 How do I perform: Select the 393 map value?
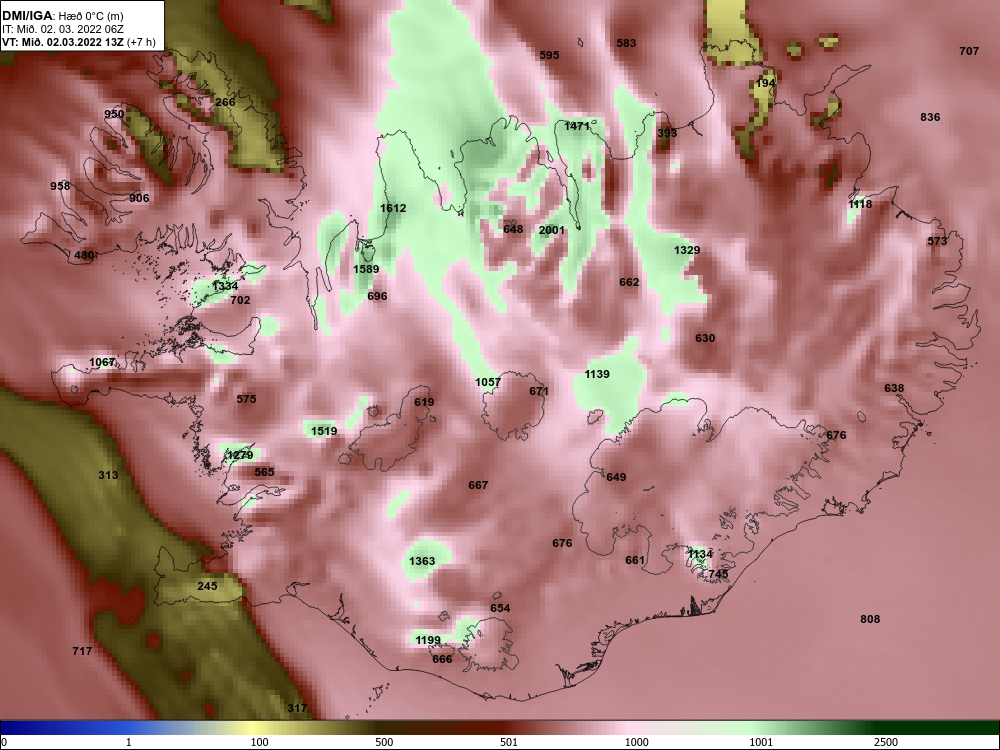[667, 133]
